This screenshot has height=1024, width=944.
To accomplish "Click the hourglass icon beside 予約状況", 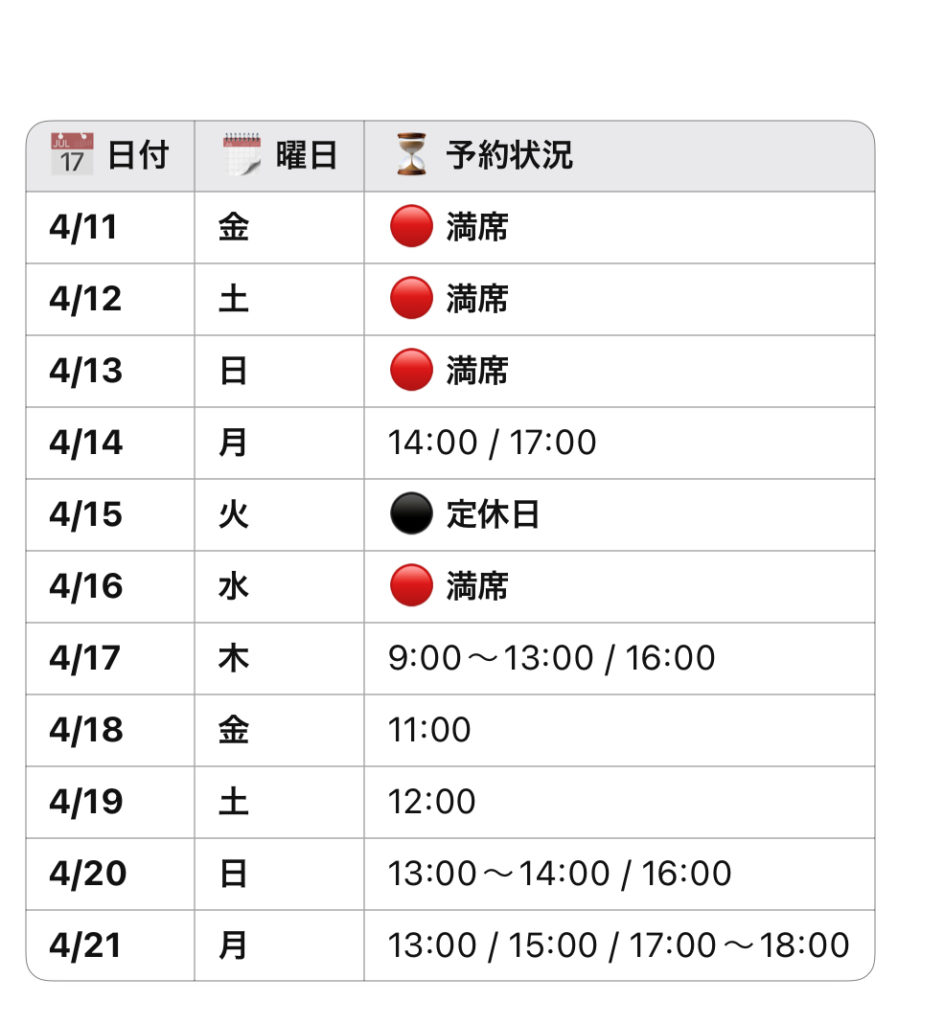I will point(411,154).
